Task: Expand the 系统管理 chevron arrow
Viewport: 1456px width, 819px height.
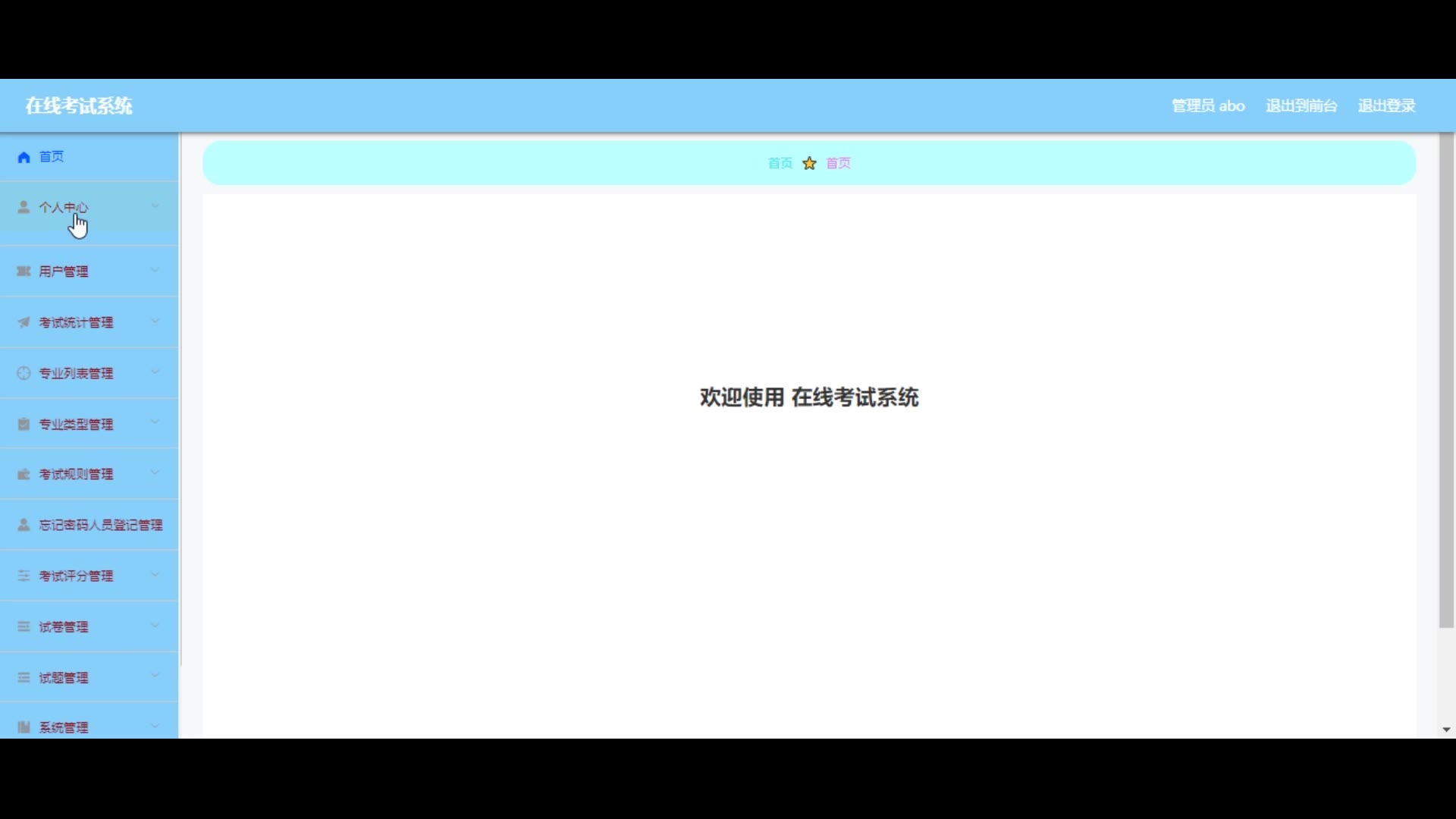Action: pos(155,726)
